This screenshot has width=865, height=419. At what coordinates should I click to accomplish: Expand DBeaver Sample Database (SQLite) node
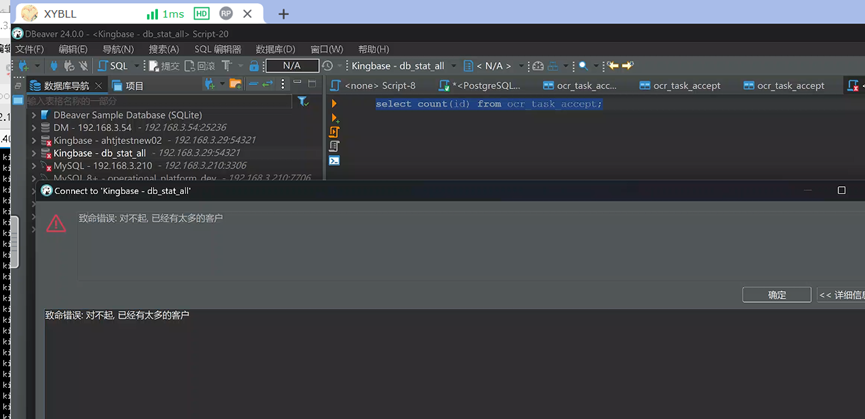click(x=34, y=115)
